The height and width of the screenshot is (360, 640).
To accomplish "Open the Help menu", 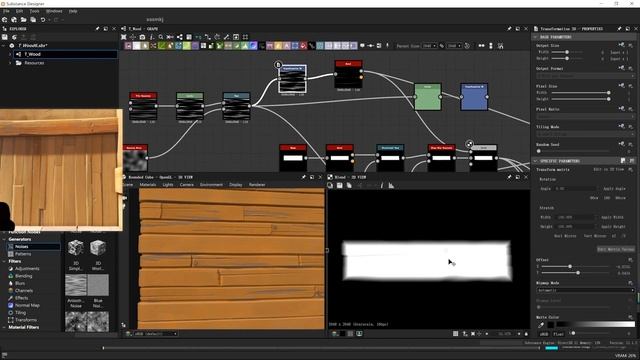I will 73,11.
